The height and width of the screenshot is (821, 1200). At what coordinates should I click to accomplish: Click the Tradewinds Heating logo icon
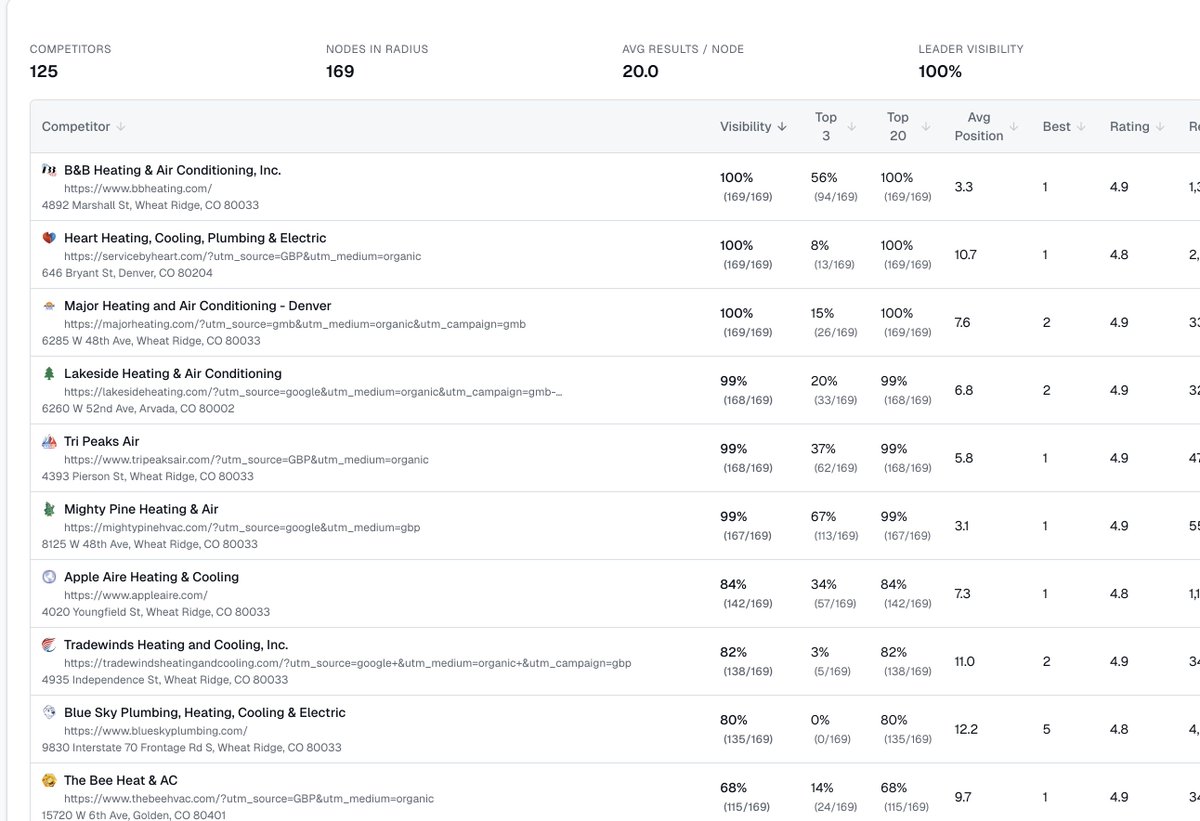(x=49, y=645)
